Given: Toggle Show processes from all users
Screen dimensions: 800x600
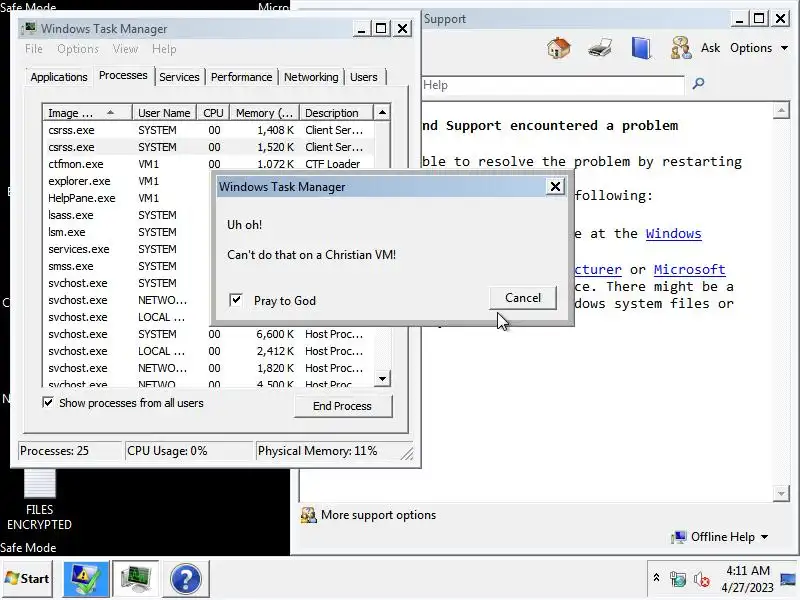Looking at the screenshot, I should (48, 403).
